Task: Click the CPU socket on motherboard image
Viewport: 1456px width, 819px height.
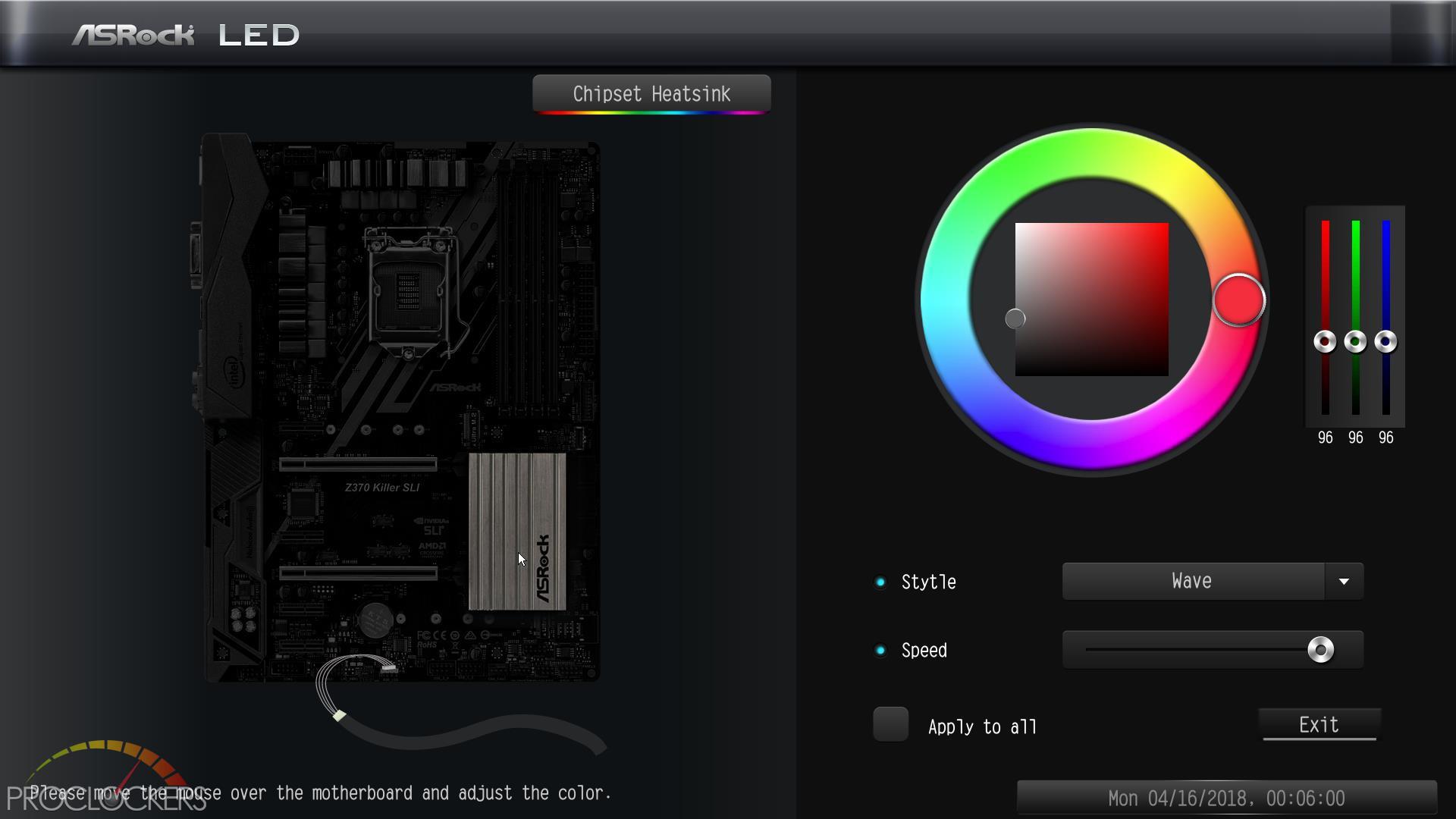Action: [409, 290]
